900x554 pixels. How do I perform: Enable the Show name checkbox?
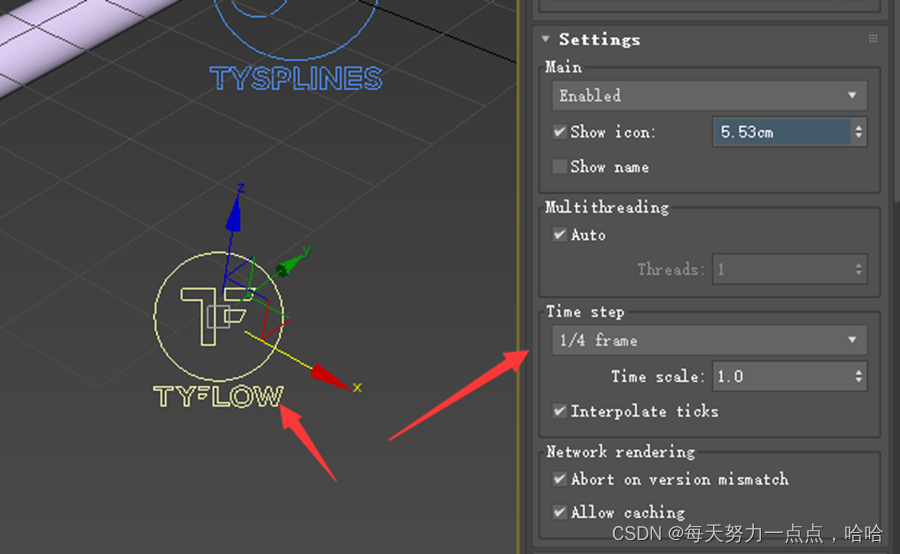559,167
